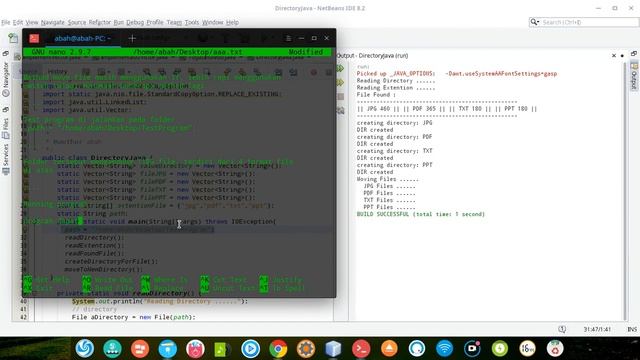Click the screen recorder dock icon
The image size is (640, 360).
[472, 349]
